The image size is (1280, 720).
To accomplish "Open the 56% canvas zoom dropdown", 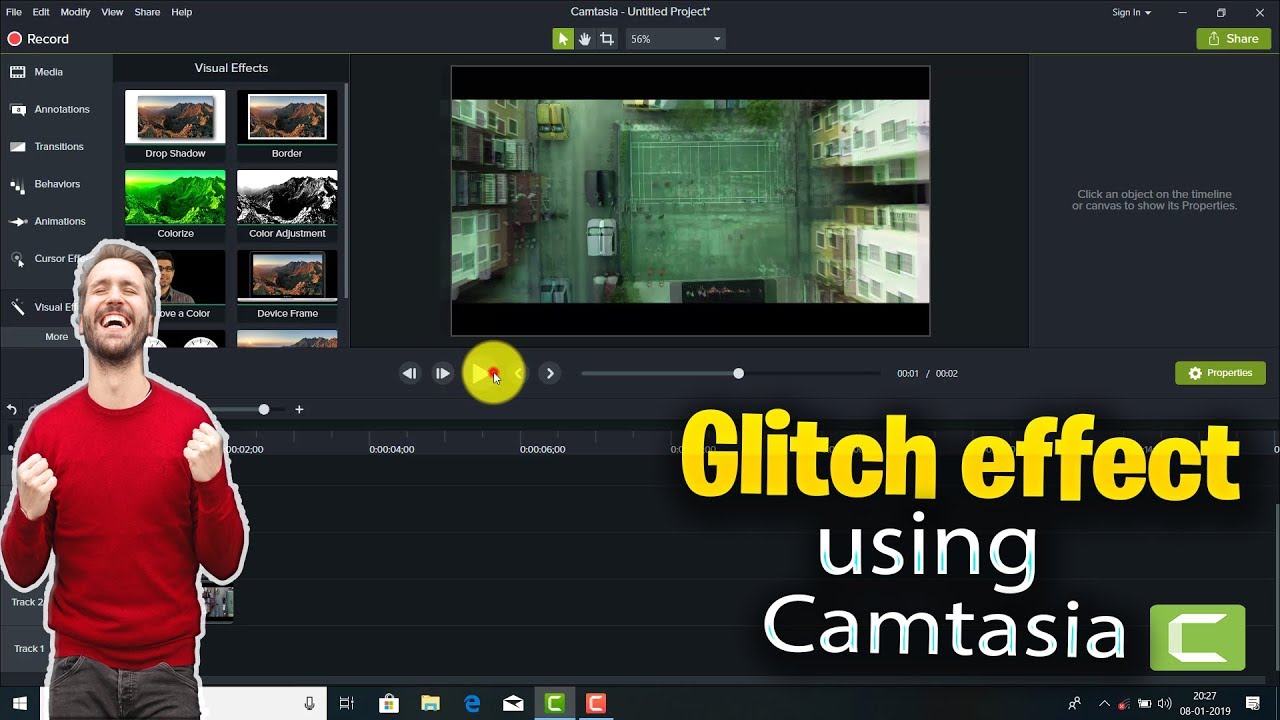I will pyautogui.click(x=675, y=39).
